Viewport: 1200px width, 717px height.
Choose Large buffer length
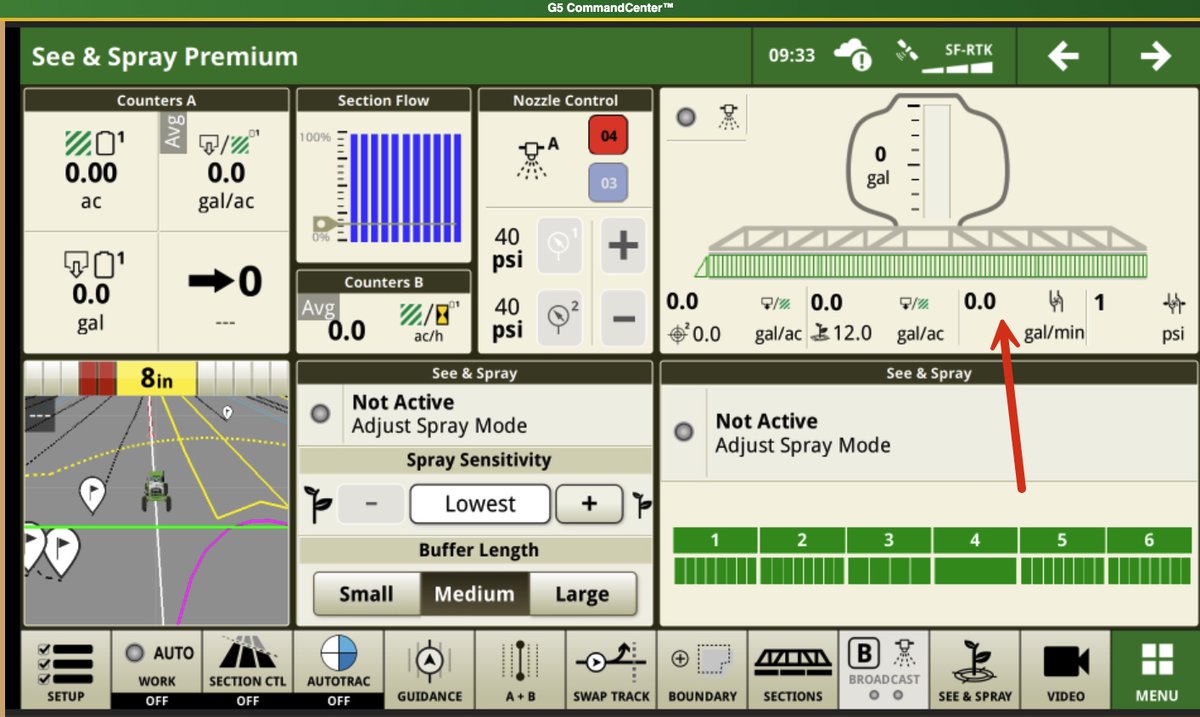point(582,594)
